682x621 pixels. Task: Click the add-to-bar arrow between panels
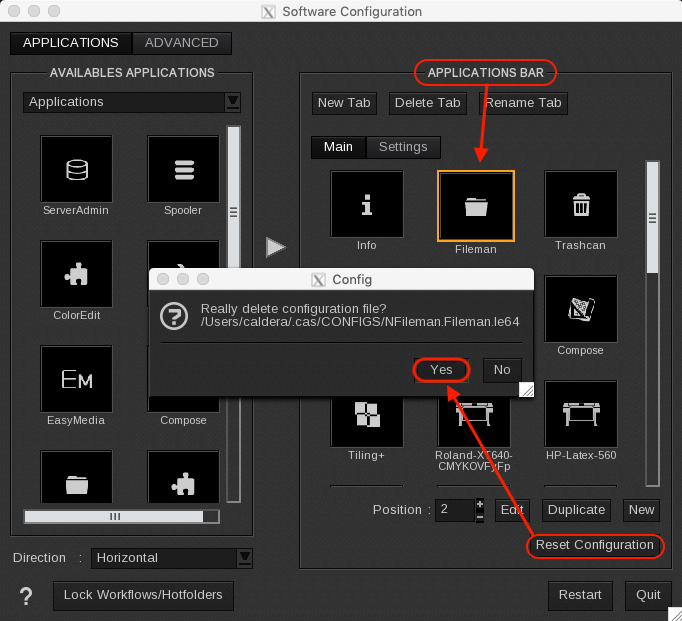click(276, 247)
